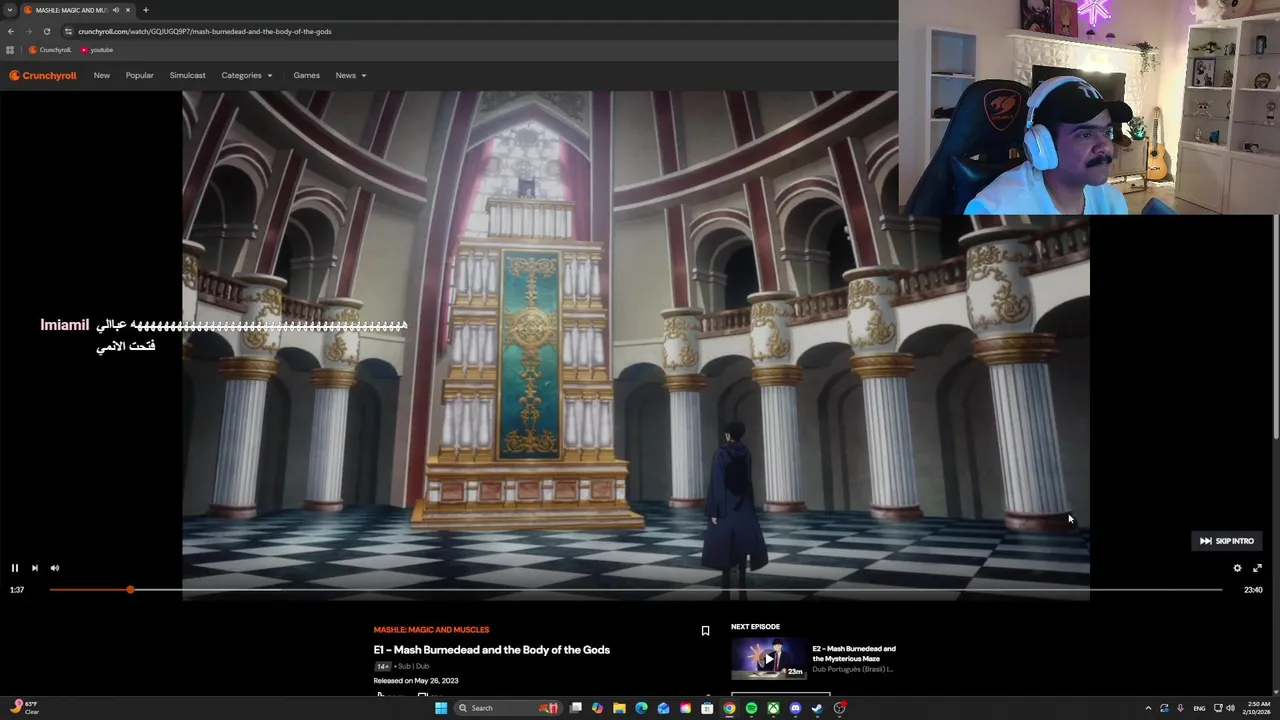Open Steam from the taskbar

[x=817, y=708]
